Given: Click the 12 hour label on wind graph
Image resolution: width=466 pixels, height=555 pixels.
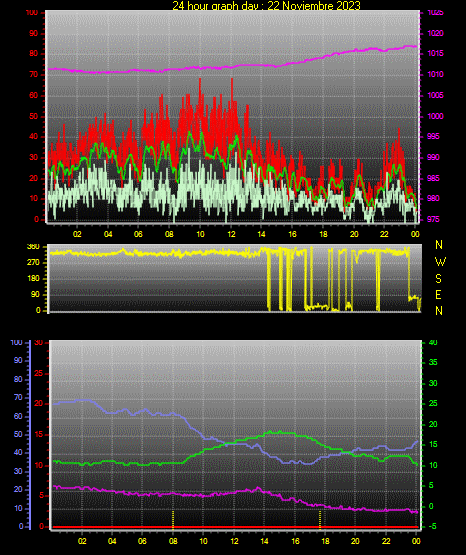Looking at the screenshot, I should (x=231, y=234).
